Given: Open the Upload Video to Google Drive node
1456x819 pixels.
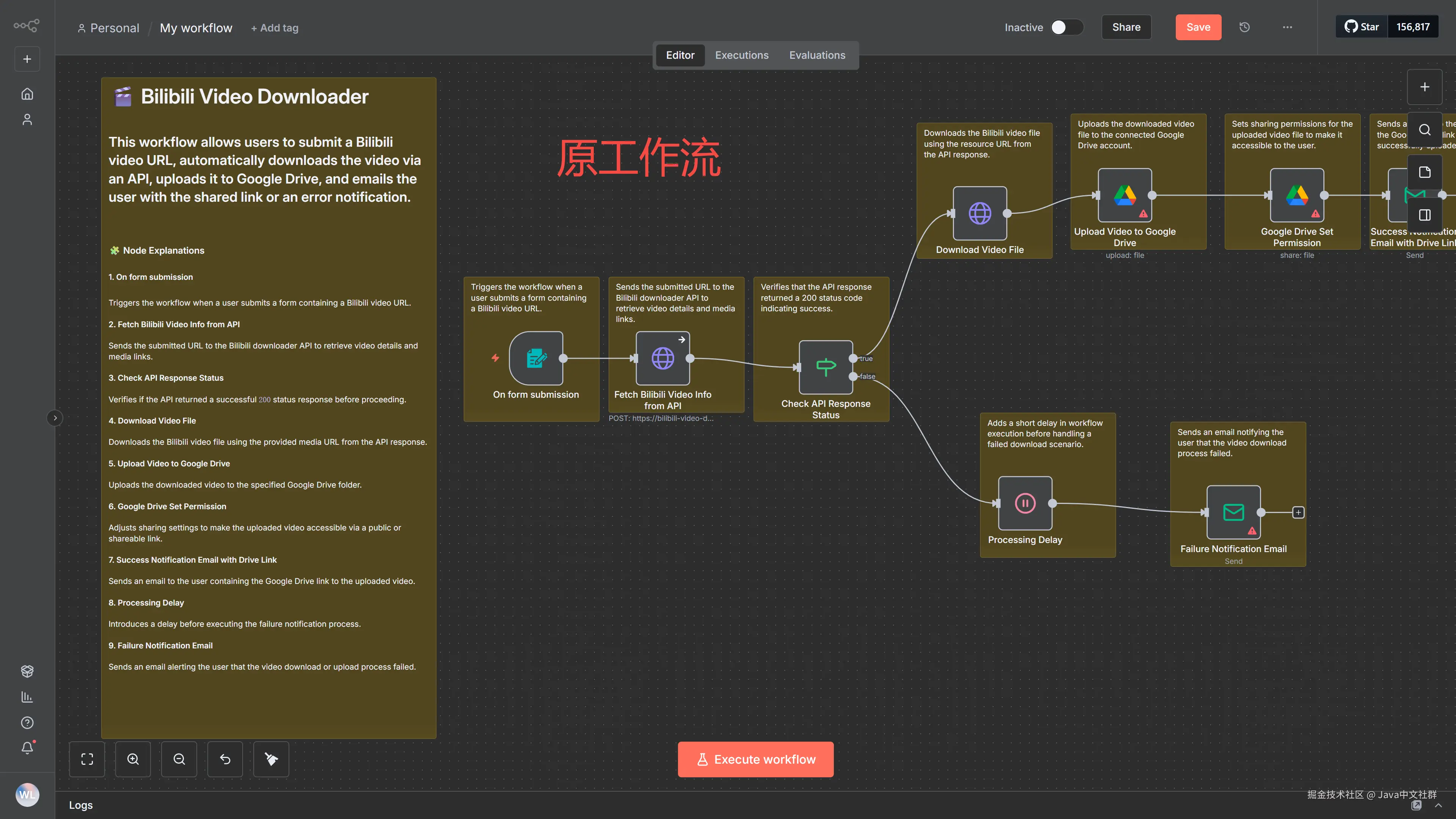Looking at the screenshot, I should [x=1125, y=195].
